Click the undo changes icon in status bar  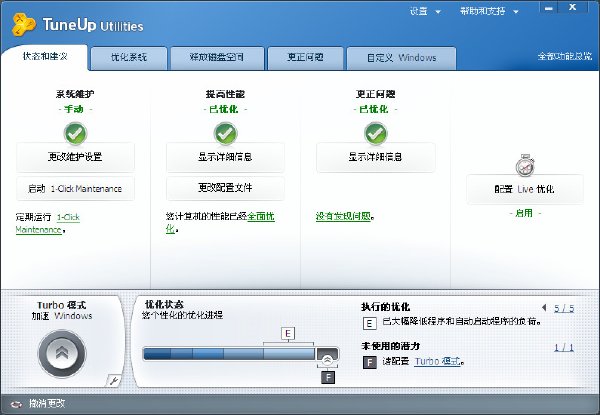click(16, 404)
